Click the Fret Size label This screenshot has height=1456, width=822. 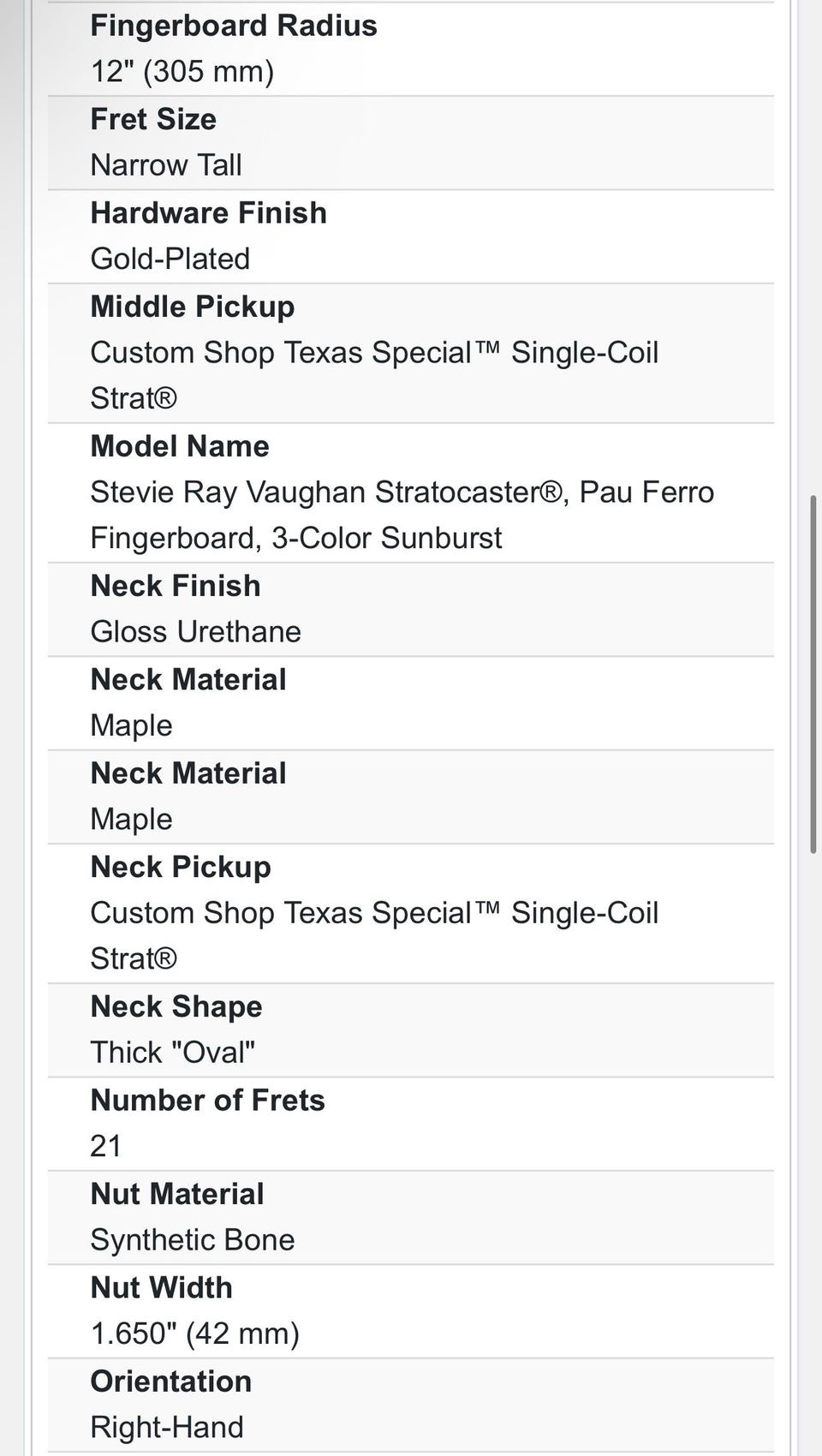pos(153,119)
